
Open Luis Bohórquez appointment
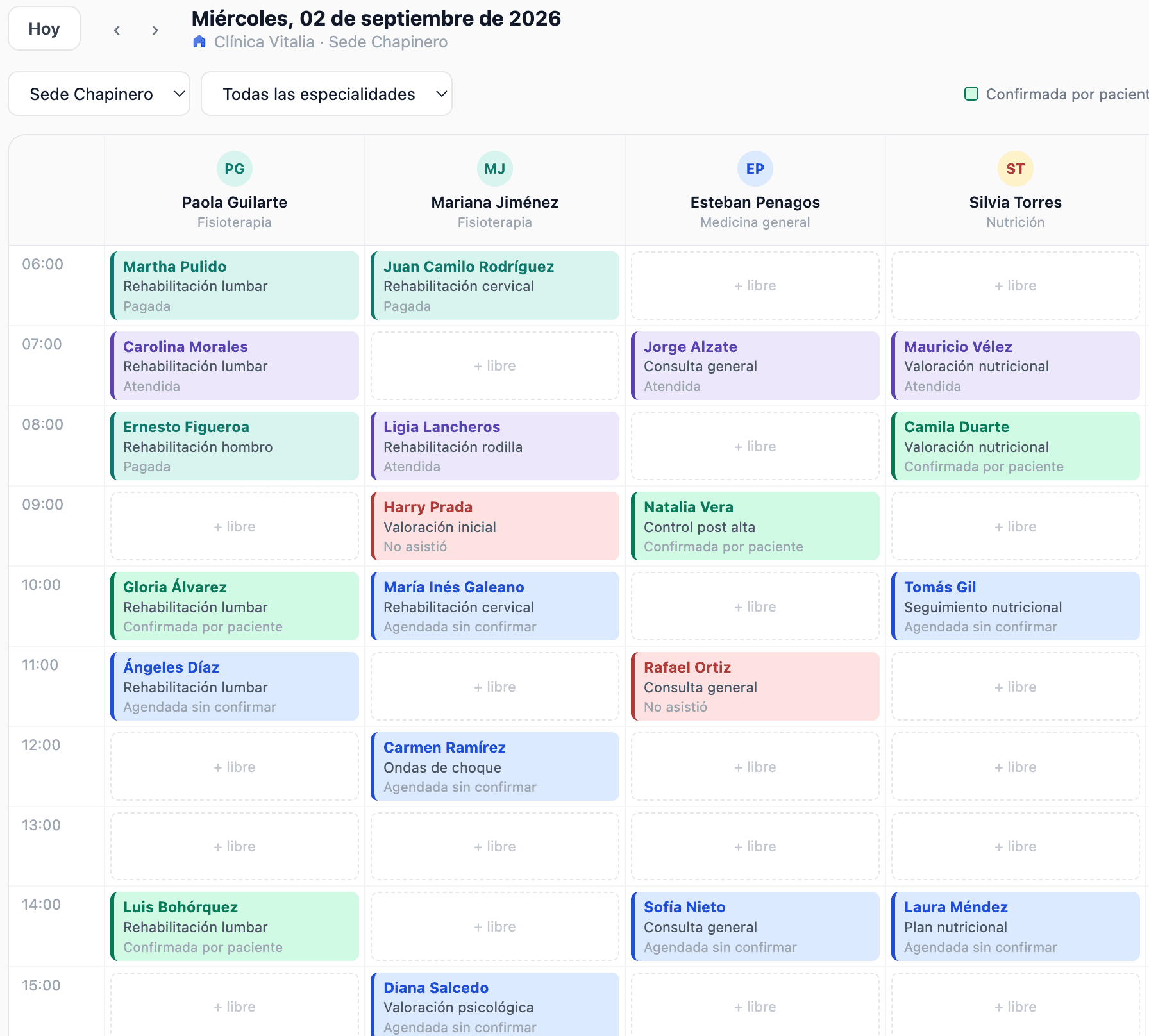coord(235,926)
